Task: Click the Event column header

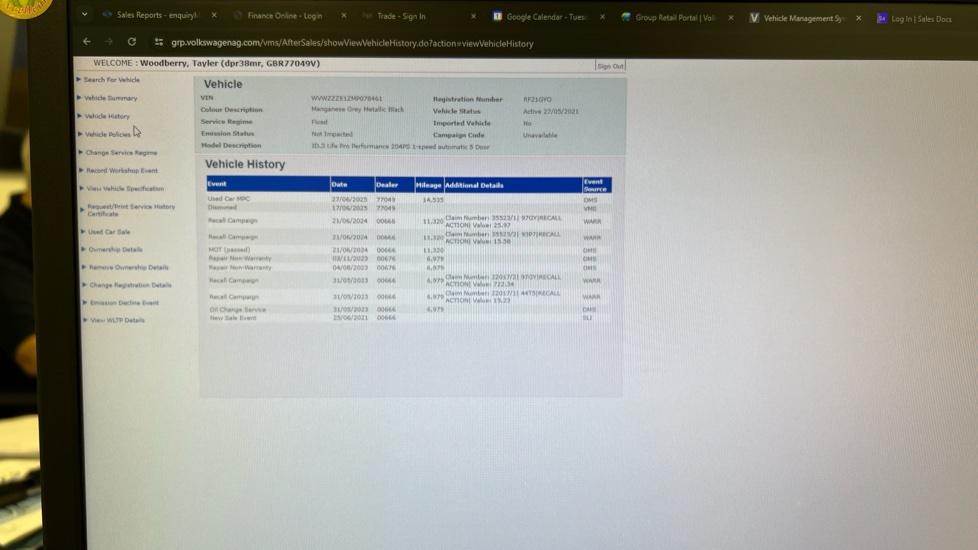Action: click(x=268, y=184)
